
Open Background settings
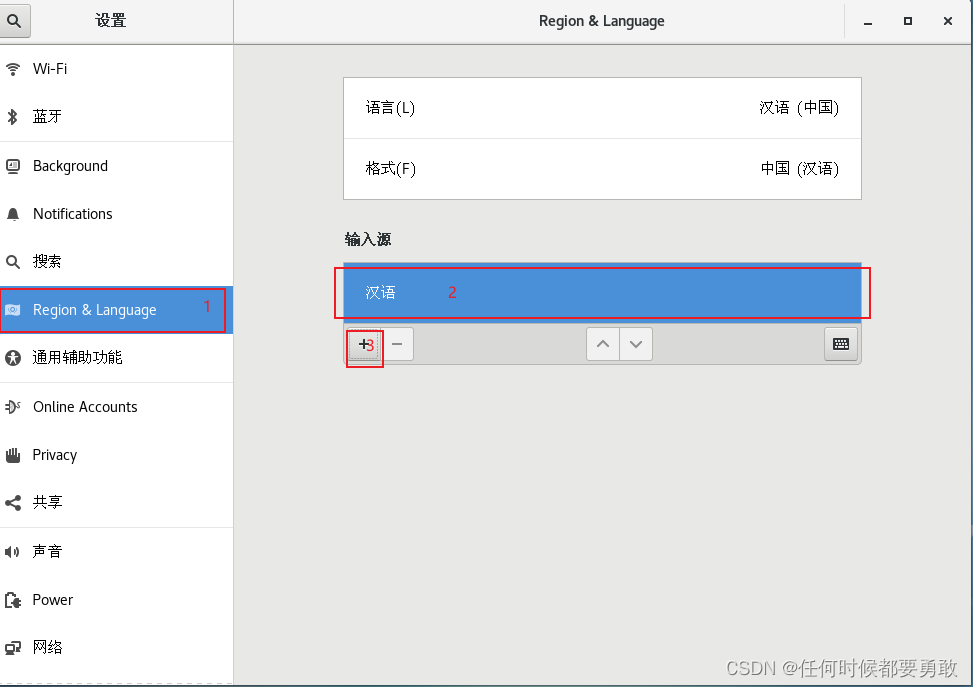[x=117, y=166]
